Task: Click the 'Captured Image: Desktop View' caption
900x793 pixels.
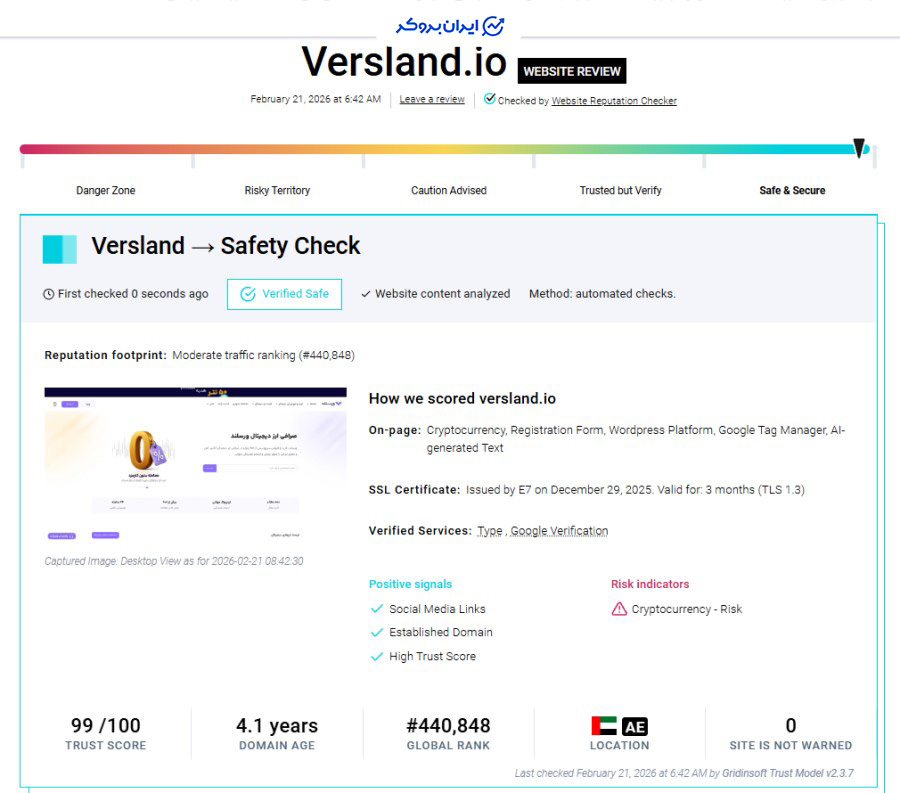Action: click(x=173, y=561)
